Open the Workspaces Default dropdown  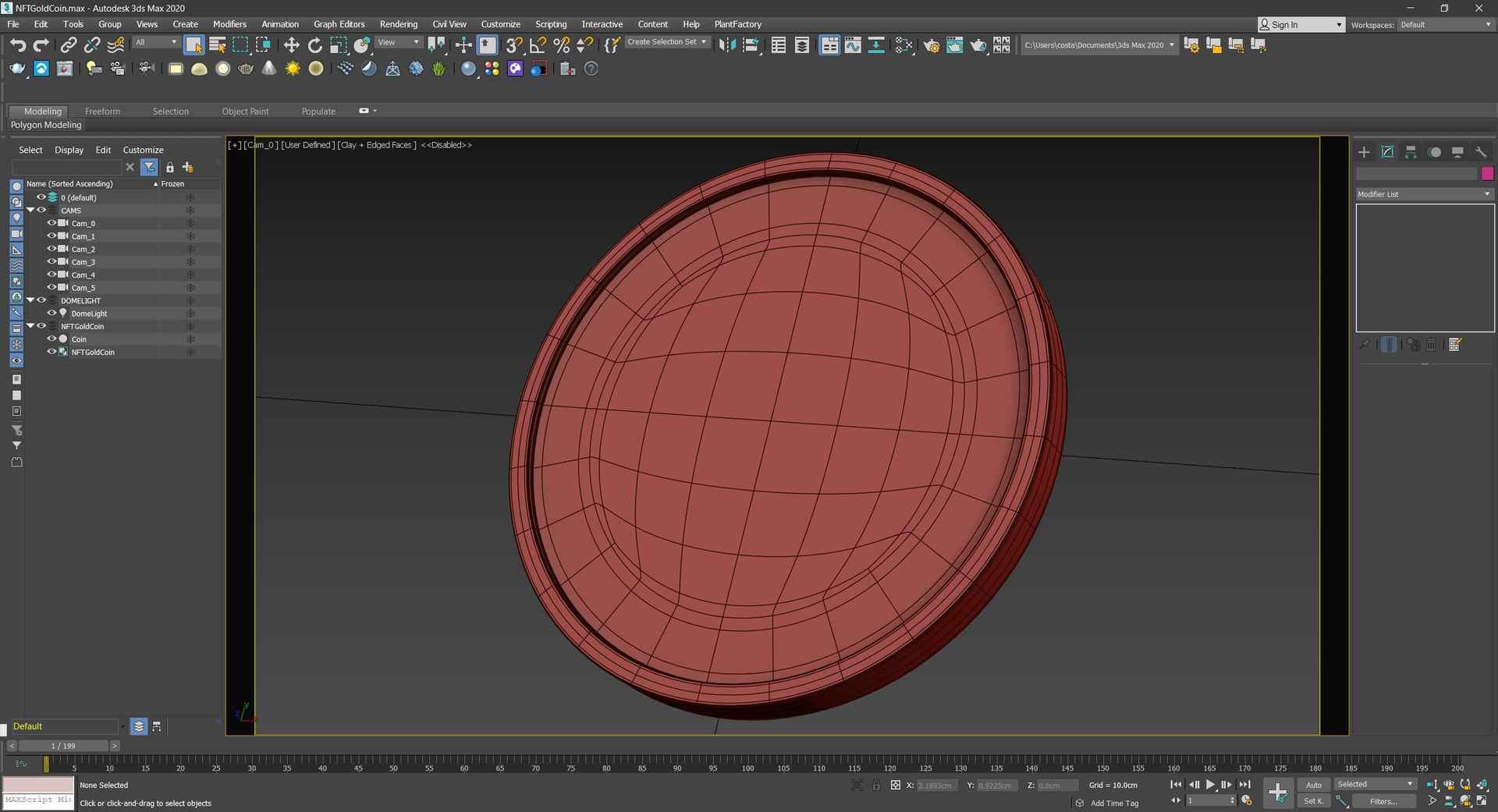(x=1445, y=25)
